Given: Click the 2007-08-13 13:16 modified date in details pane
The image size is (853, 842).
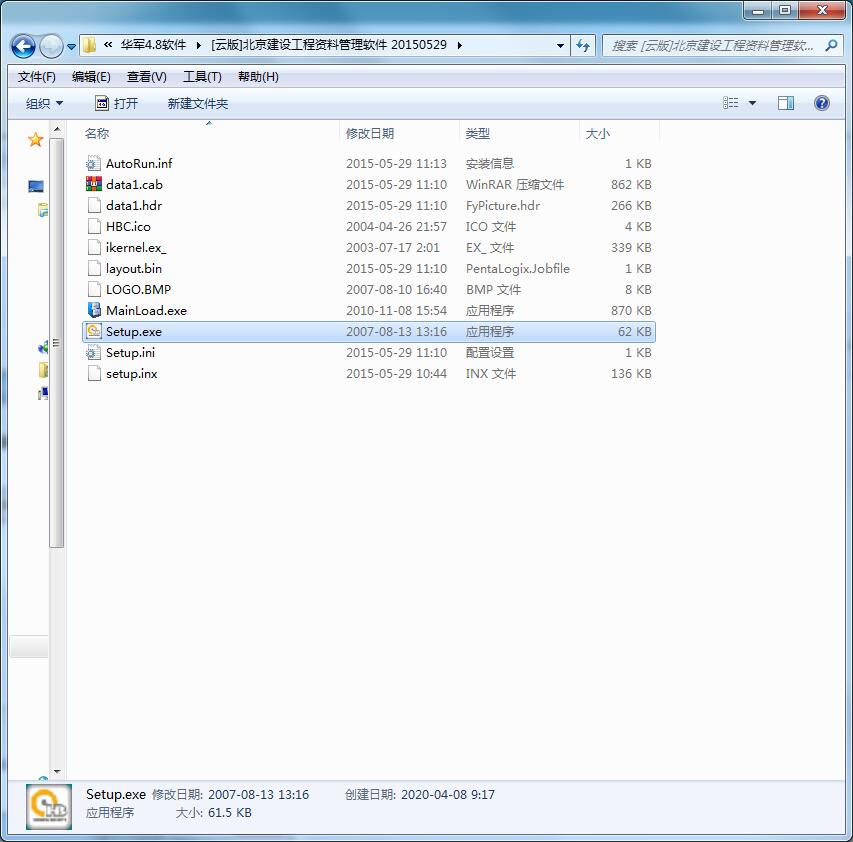Looking at the screenshot, I should coord(258,795).
